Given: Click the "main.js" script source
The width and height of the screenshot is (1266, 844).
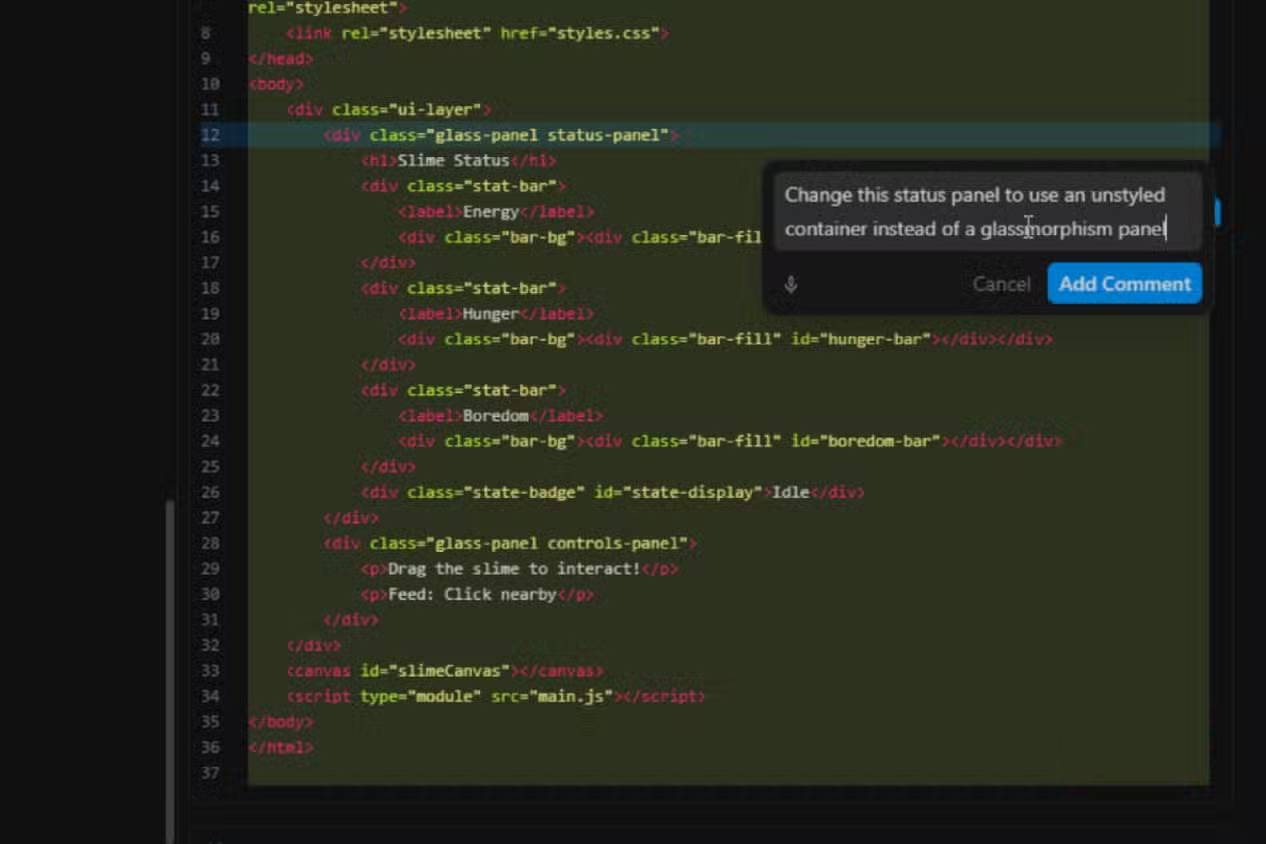Looking at the screenshot, I should coord(571,696).
